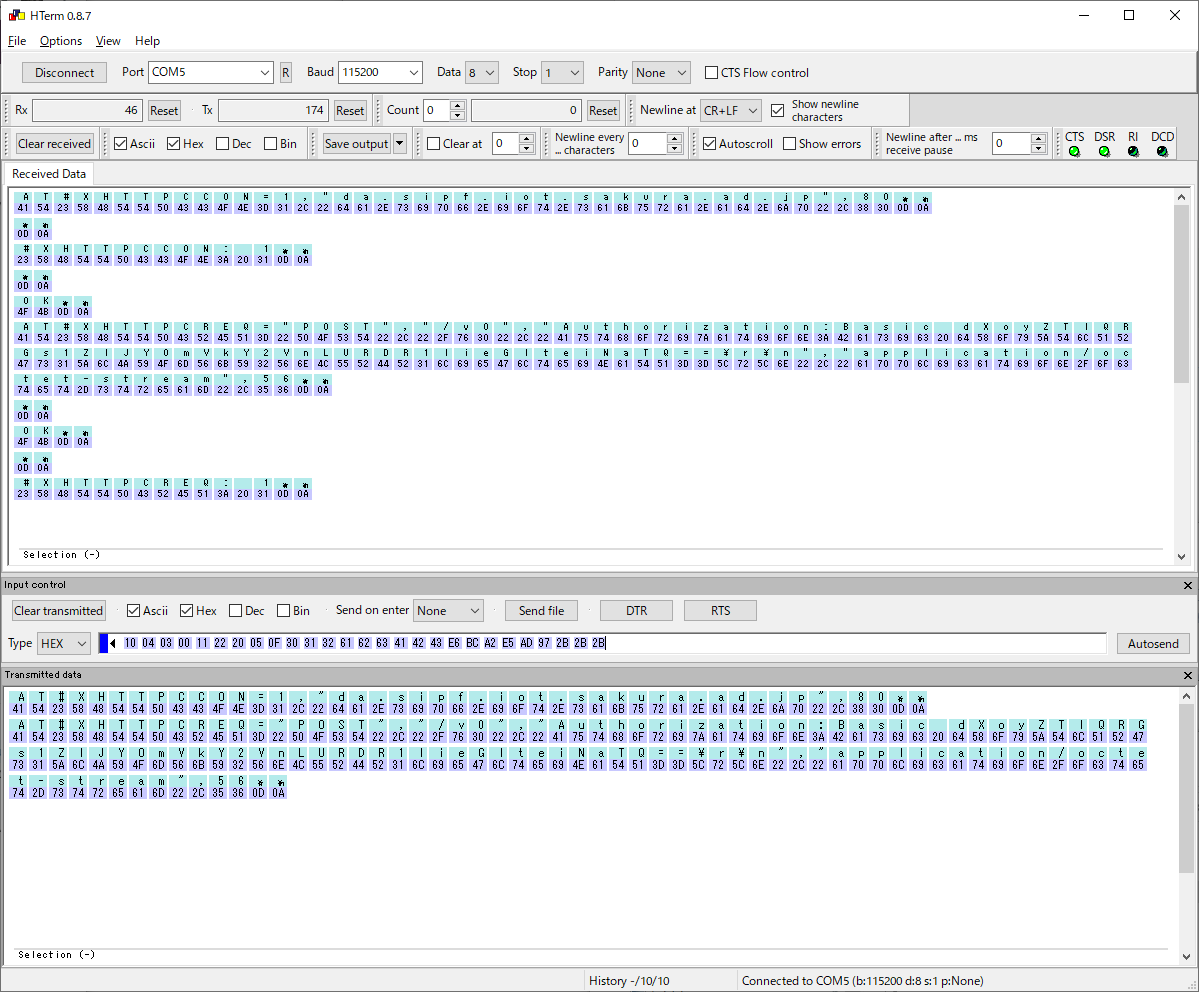Enable Show errors checkbox
This screenshot has width=1199, height=992.
(789, 144)
